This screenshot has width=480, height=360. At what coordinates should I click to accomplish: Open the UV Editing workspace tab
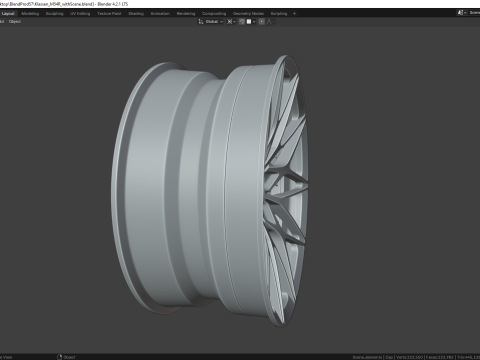(x=80, y=14)
